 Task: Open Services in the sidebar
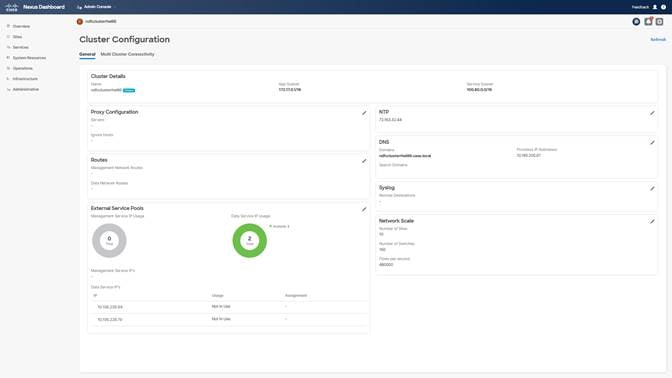tap(20, 47)
